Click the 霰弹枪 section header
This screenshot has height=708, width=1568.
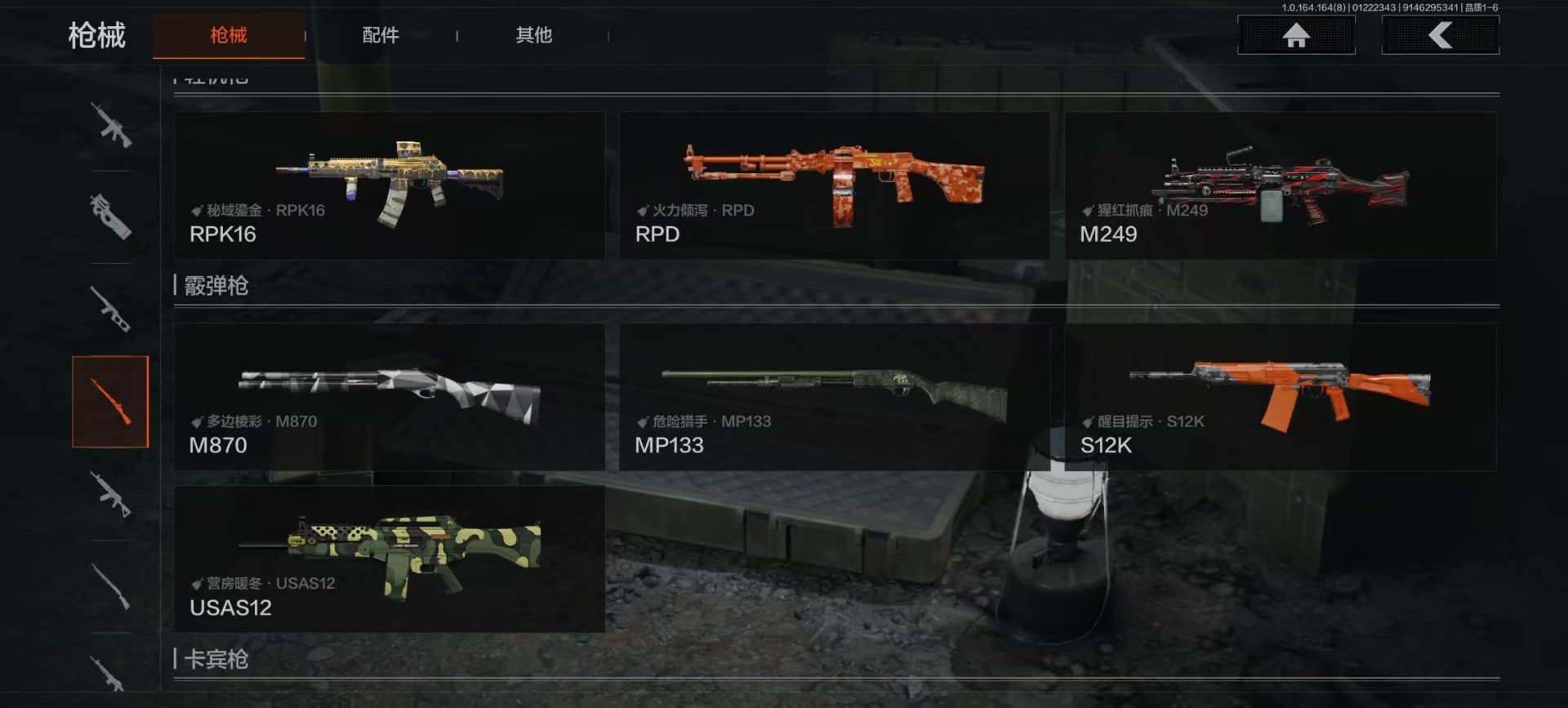[216, 286]
